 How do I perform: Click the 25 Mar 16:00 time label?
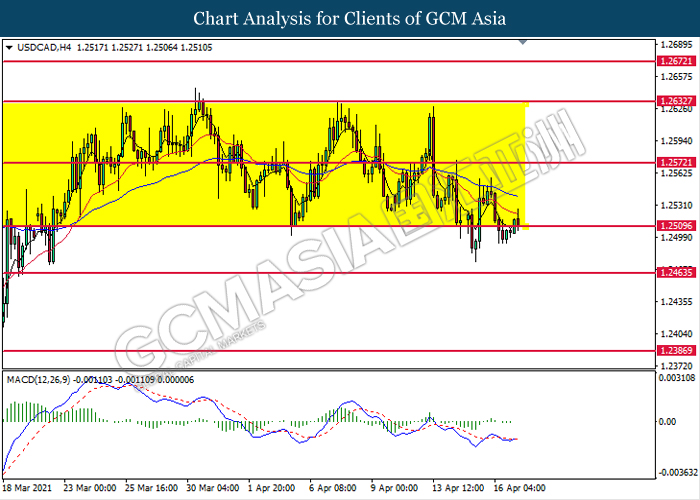(151, 488)
